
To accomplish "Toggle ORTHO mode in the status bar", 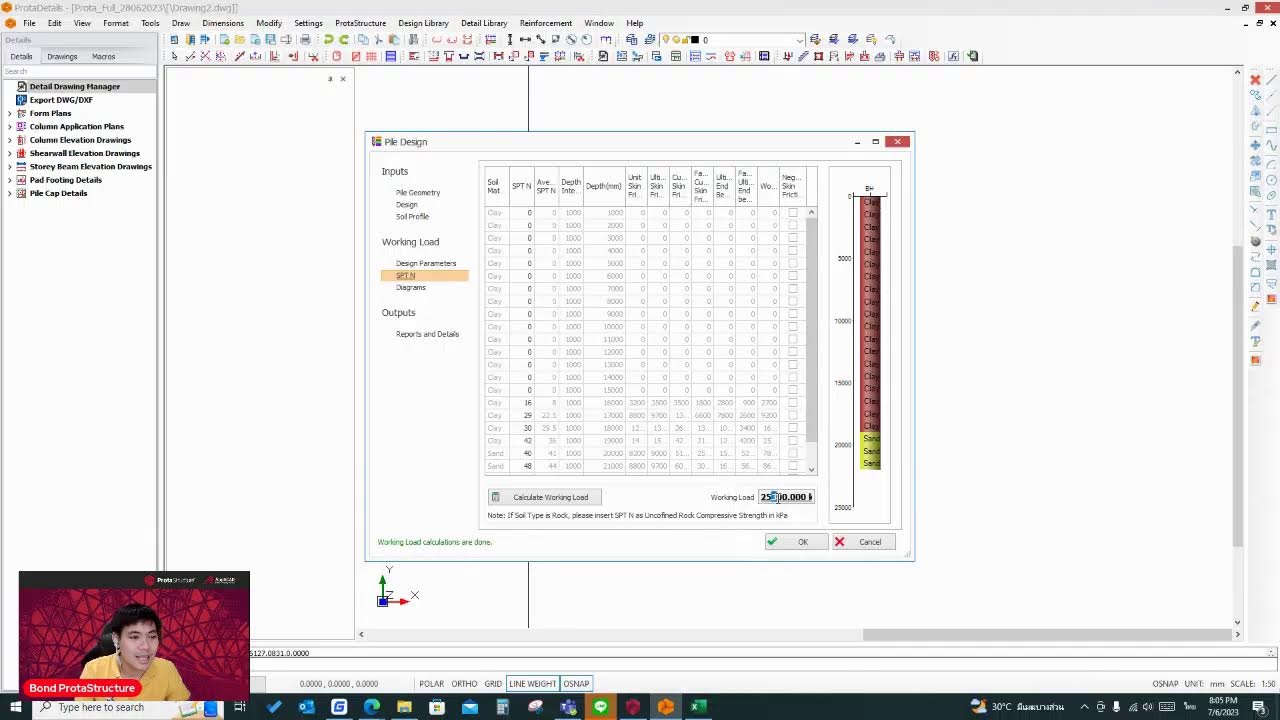I will pyautogui.click(x=464, y=684).
